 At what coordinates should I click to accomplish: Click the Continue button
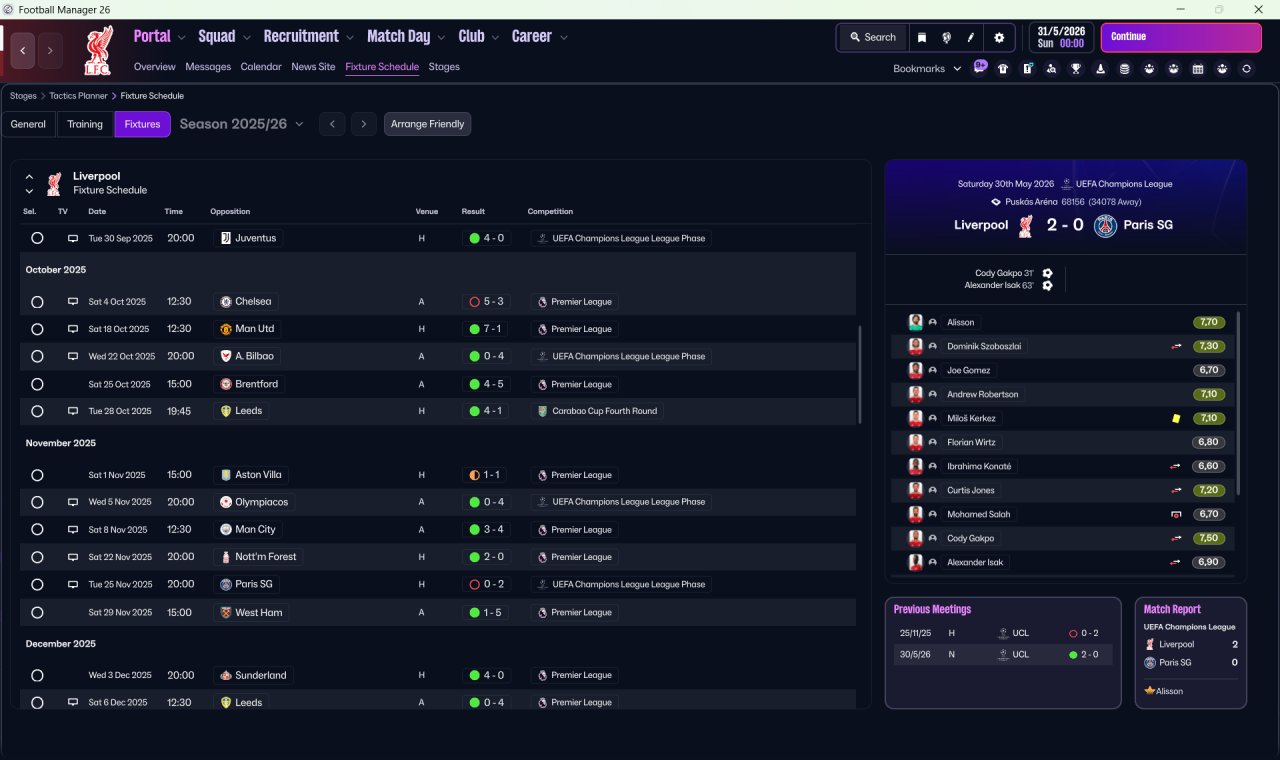(x=1181, y=37)
